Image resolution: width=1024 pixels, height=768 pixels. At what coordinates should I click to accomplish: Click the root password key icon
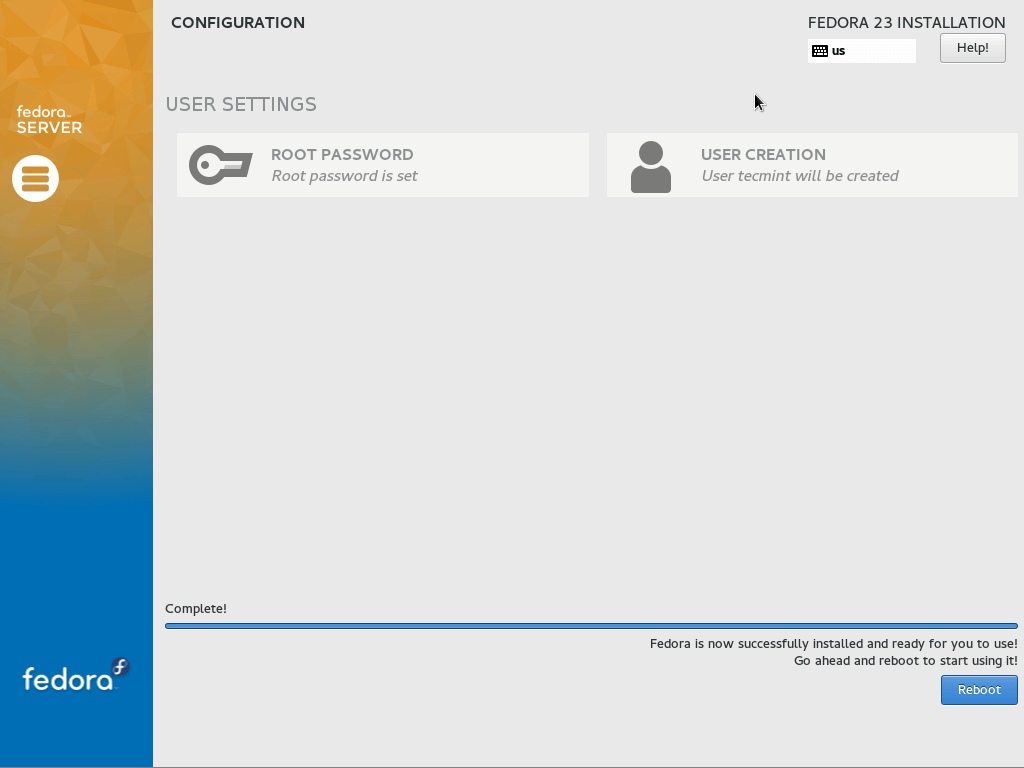220,165
